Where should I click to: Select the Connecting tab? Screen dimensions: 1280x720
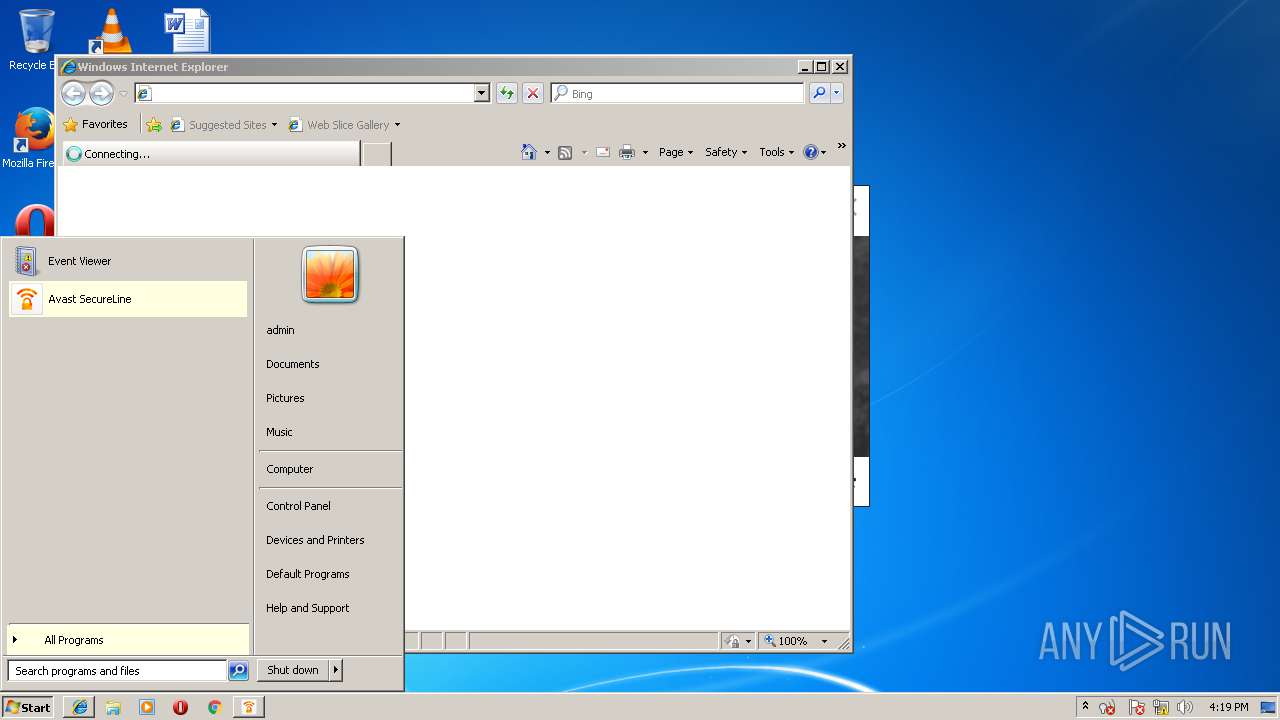tap(211, 154)
